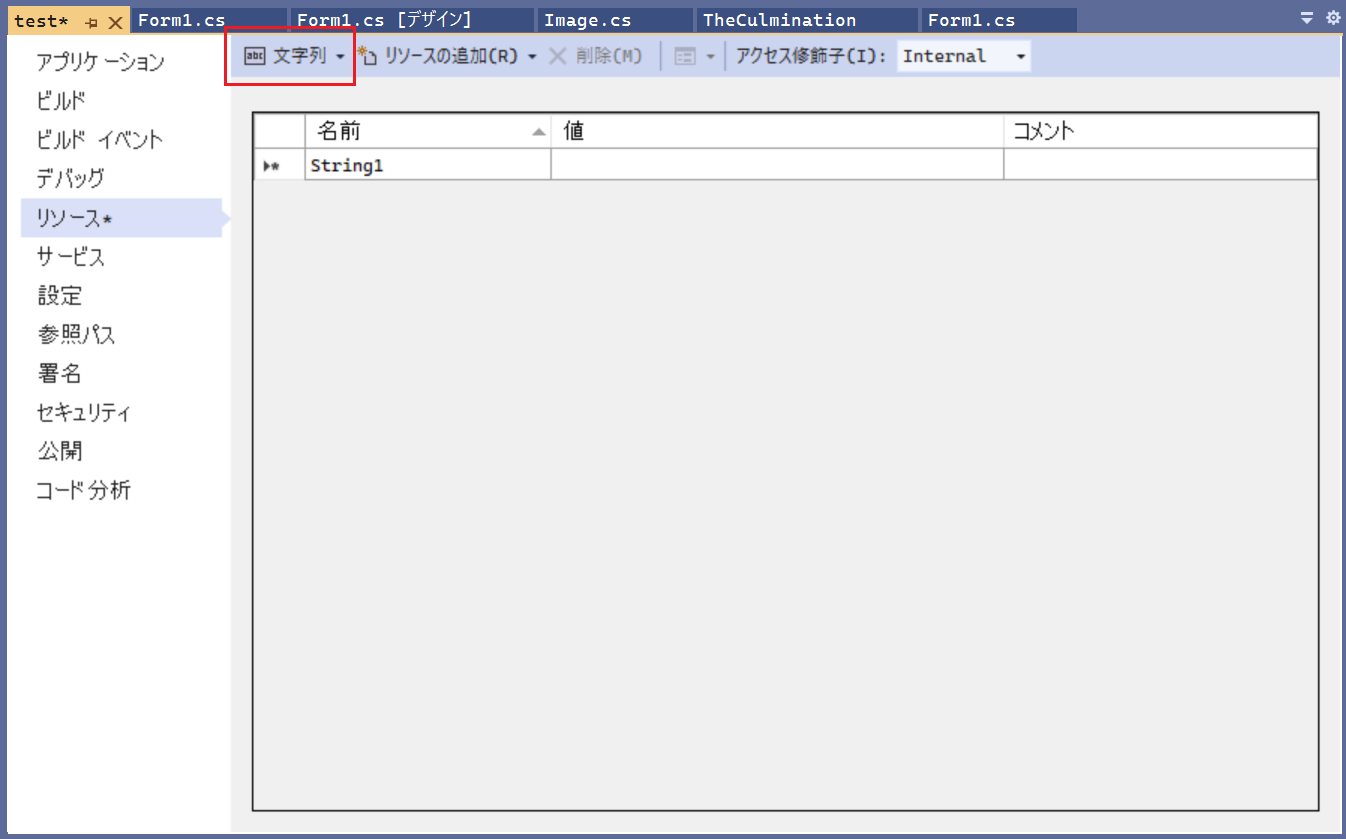1346x839 pixels.
Task: Open the tab well gear settings
Action: pyautogui.click(x=1332, y=18)
